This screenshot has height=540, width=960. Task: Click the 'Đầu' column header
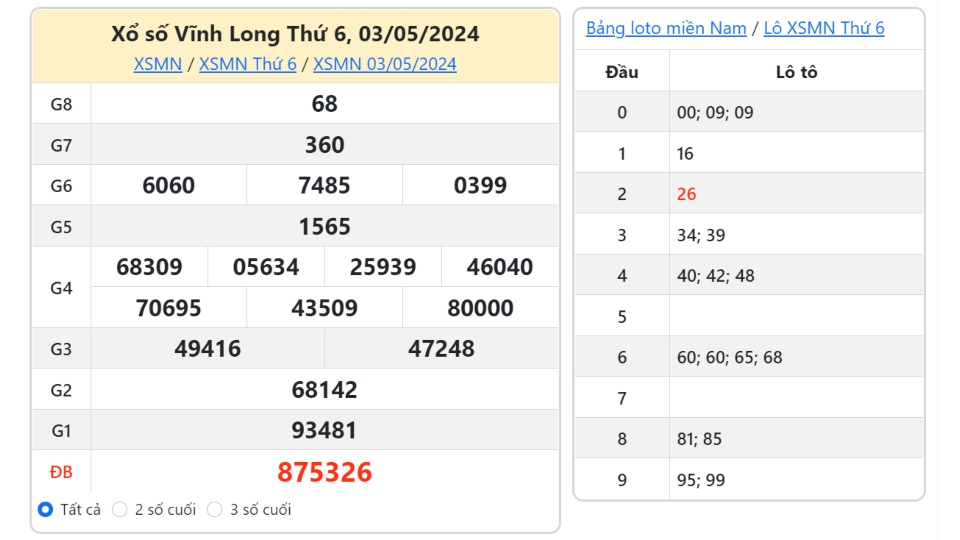click(x=622, y=72)
